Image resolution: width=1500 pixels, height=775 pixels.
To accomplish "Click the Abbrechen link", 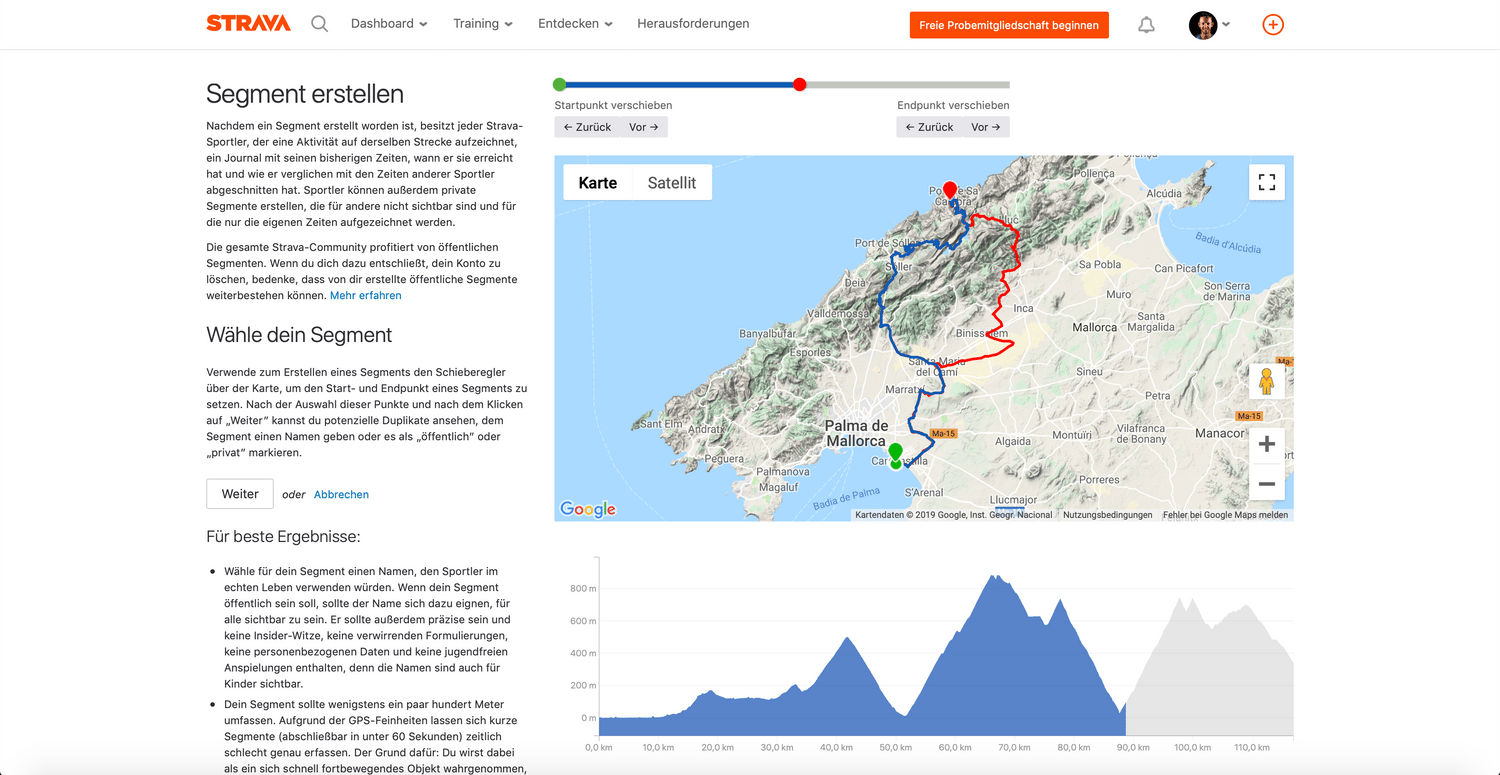I will point(341,495).
